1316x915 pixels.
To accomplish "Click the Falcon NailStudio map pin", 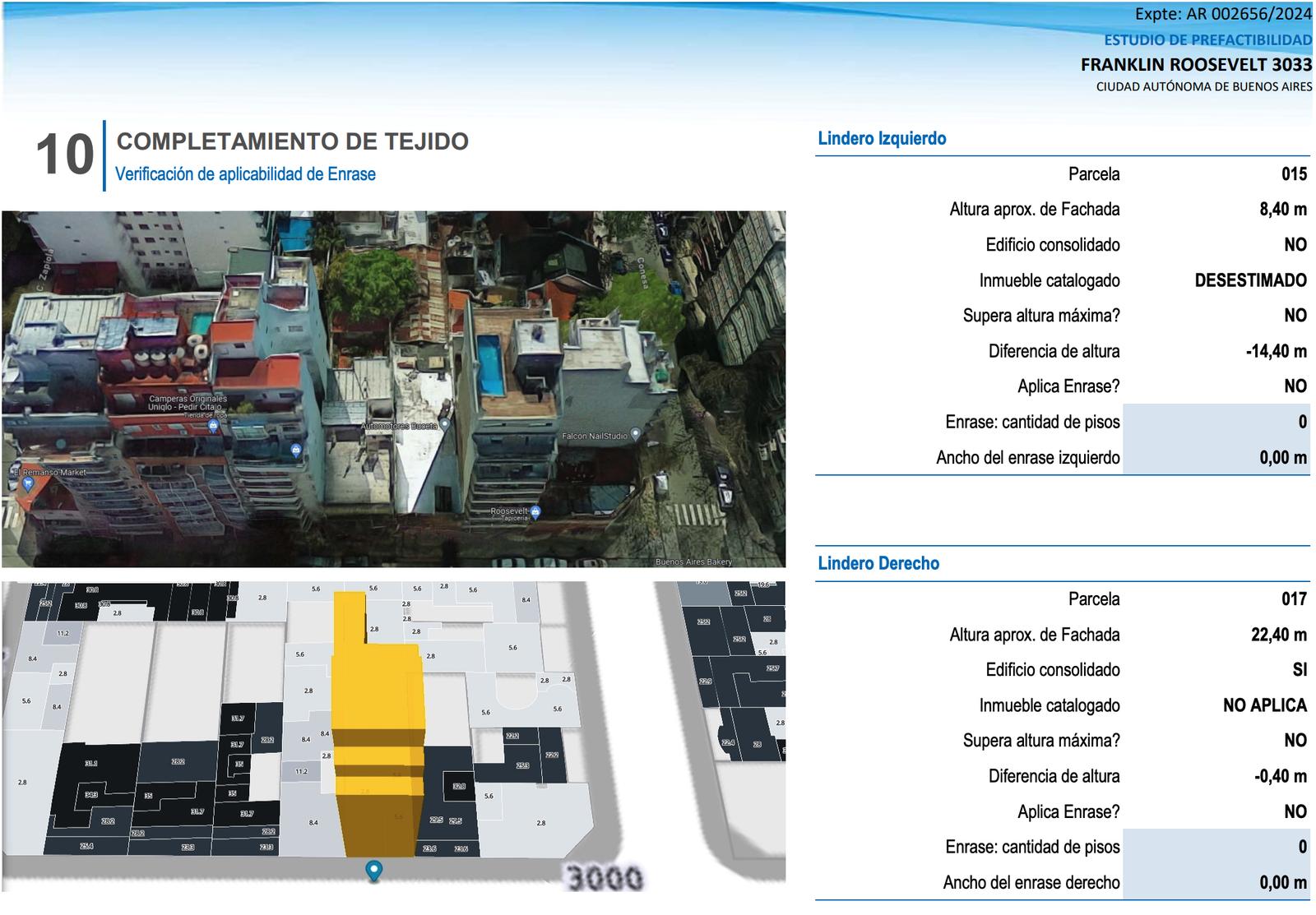I will (x=634, y=434).
